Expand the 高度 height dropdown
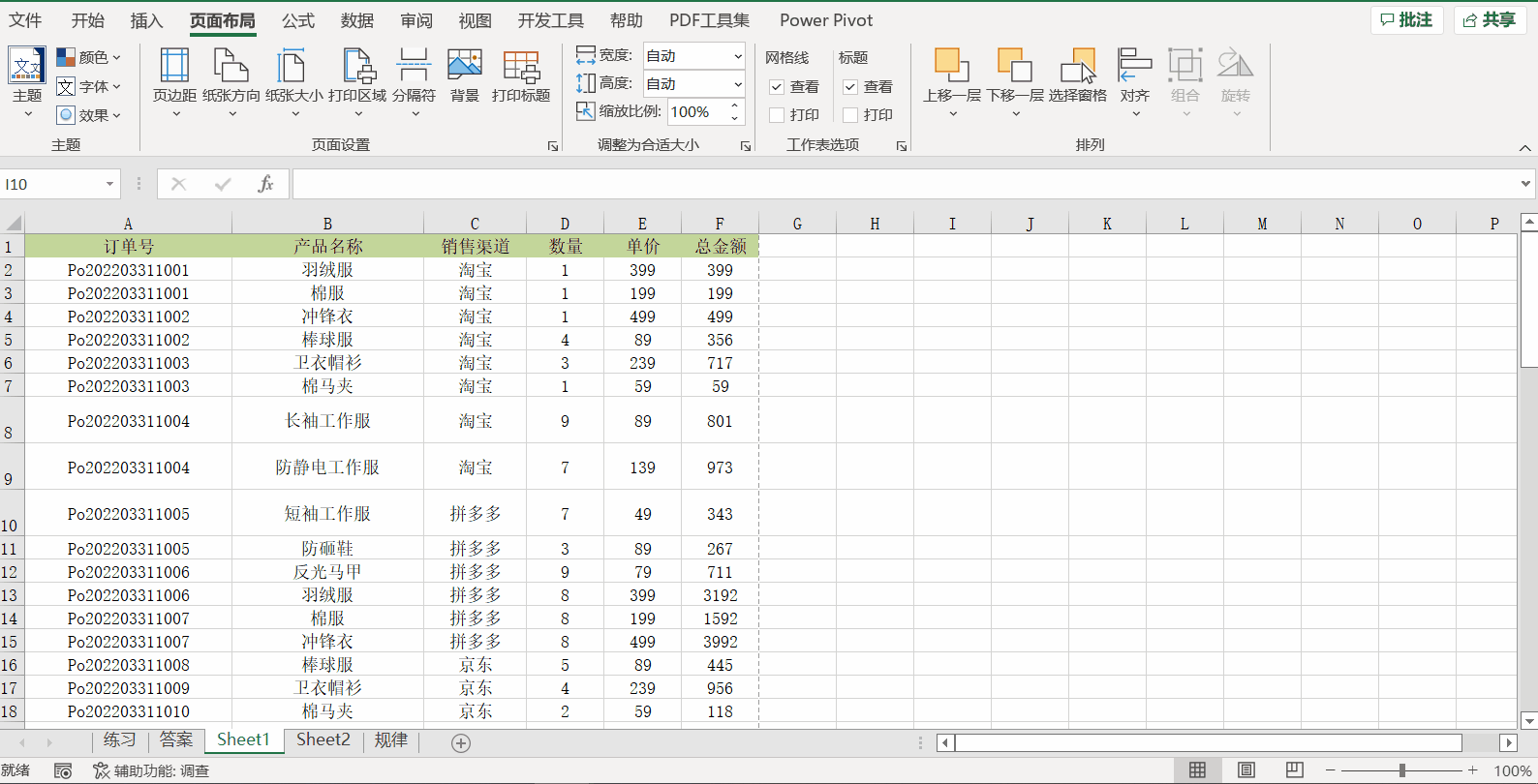 point(737,84)
